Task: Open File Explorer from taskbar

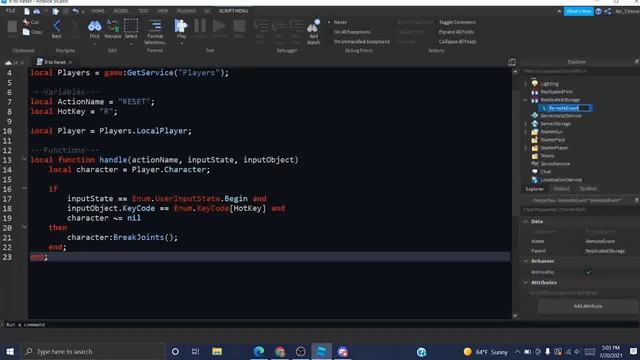Action: (217, 351)
